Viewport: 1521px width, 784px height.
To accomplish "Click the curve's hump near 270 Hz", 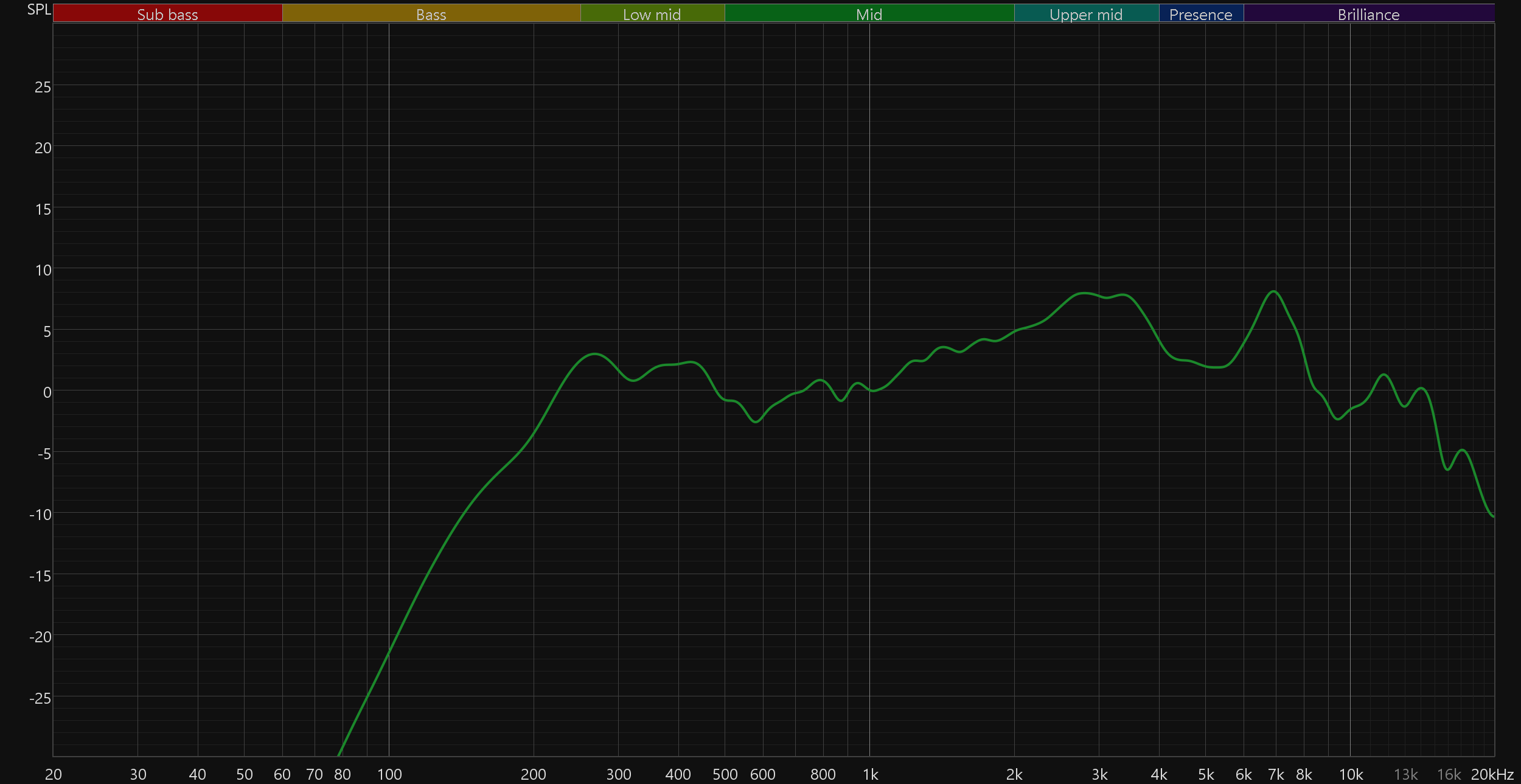I will 594,354.
